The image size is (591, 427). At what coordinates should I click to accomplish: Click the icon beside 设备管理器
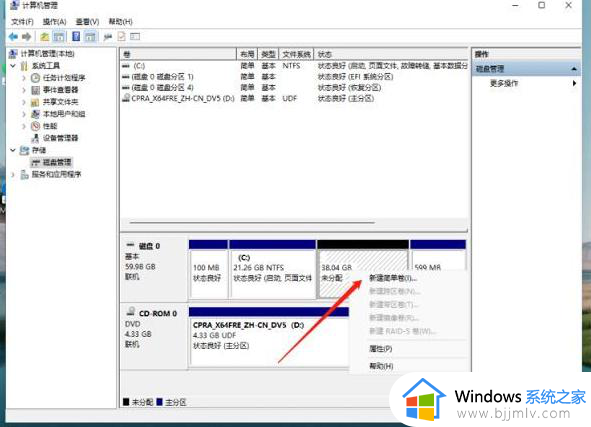click(x=35, y=138)
